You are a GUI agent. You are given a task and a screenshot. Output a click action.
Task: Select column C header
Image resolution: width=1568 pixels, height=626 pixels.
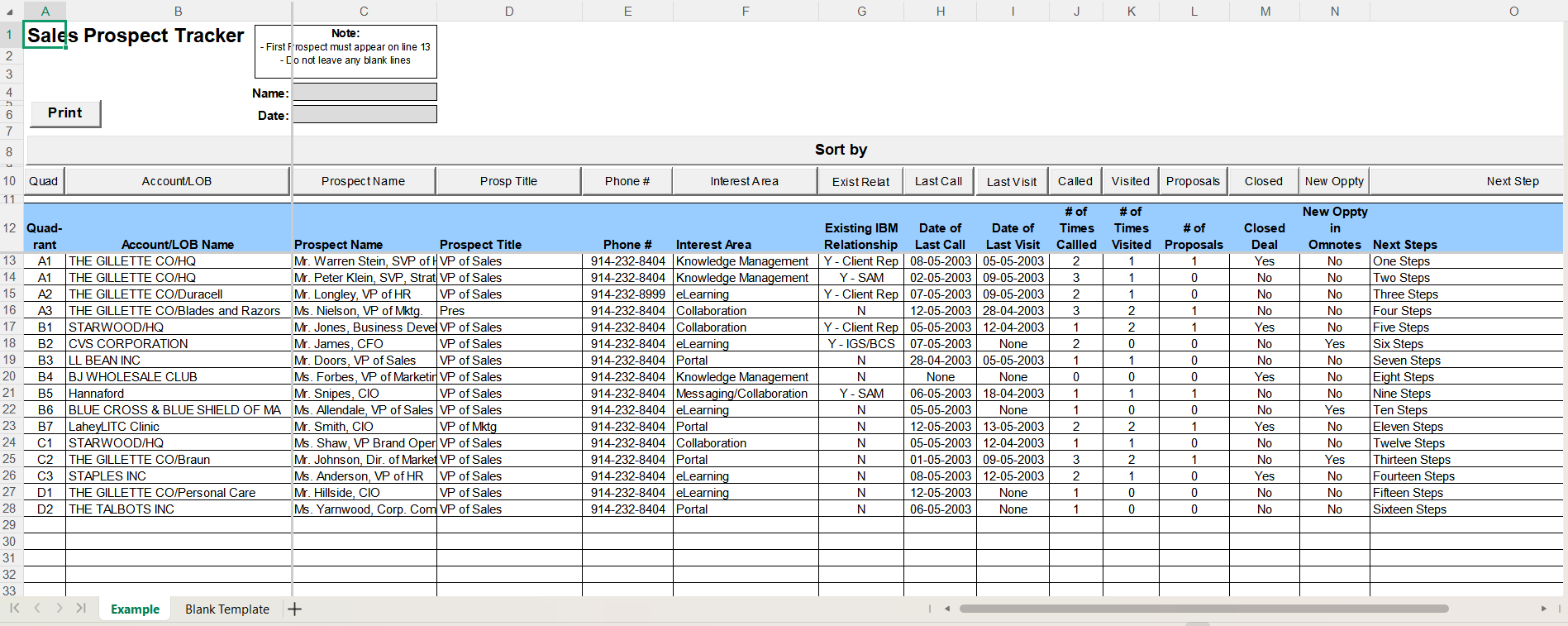pyautogui.click(x=364, y=11)
